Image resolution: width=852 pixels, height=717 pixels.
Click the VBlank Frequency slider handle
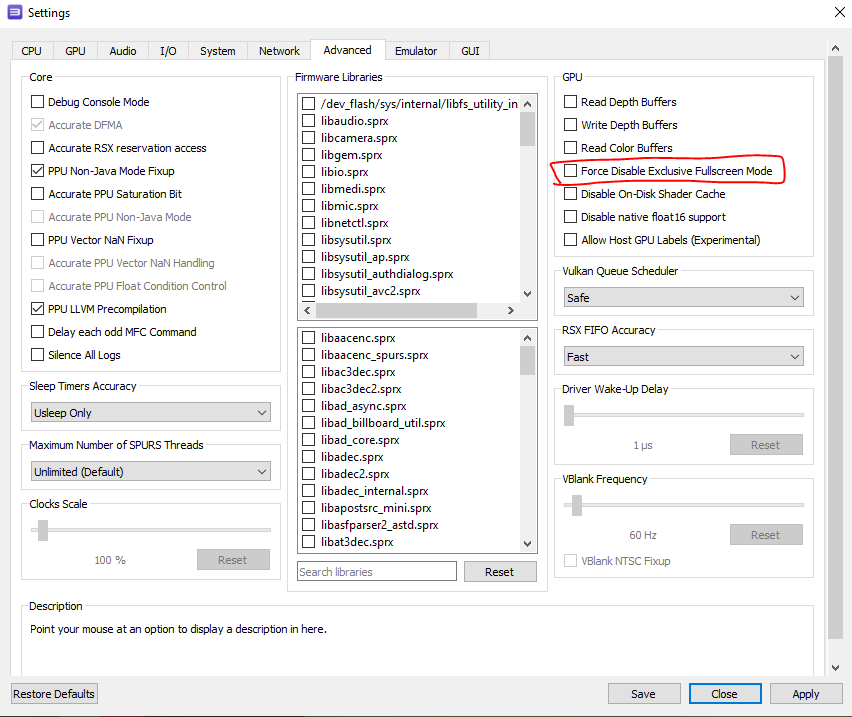(x=577, y=506)
